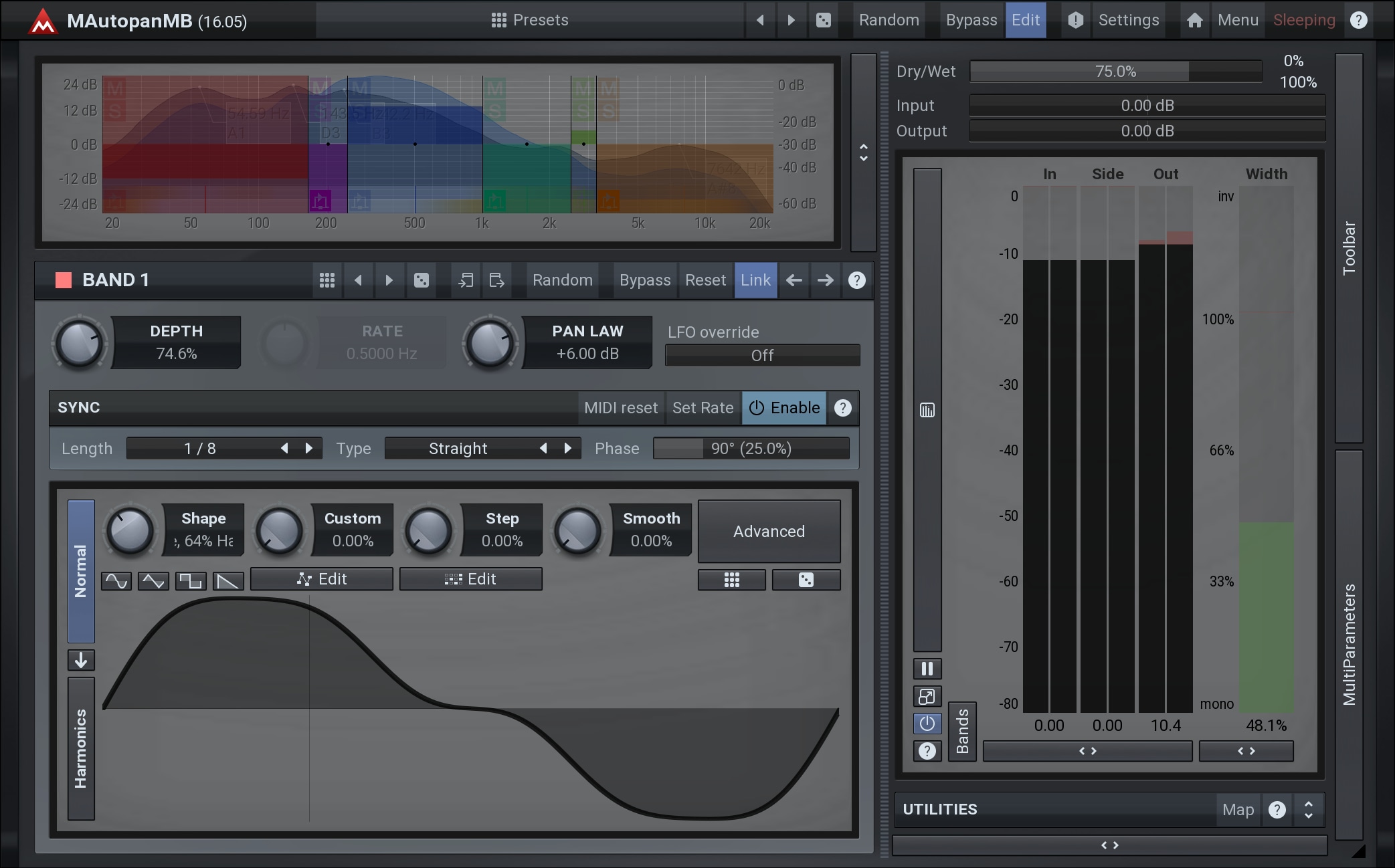Open the Presets grid in title bar
The image size is (1395, 868).
529,20
